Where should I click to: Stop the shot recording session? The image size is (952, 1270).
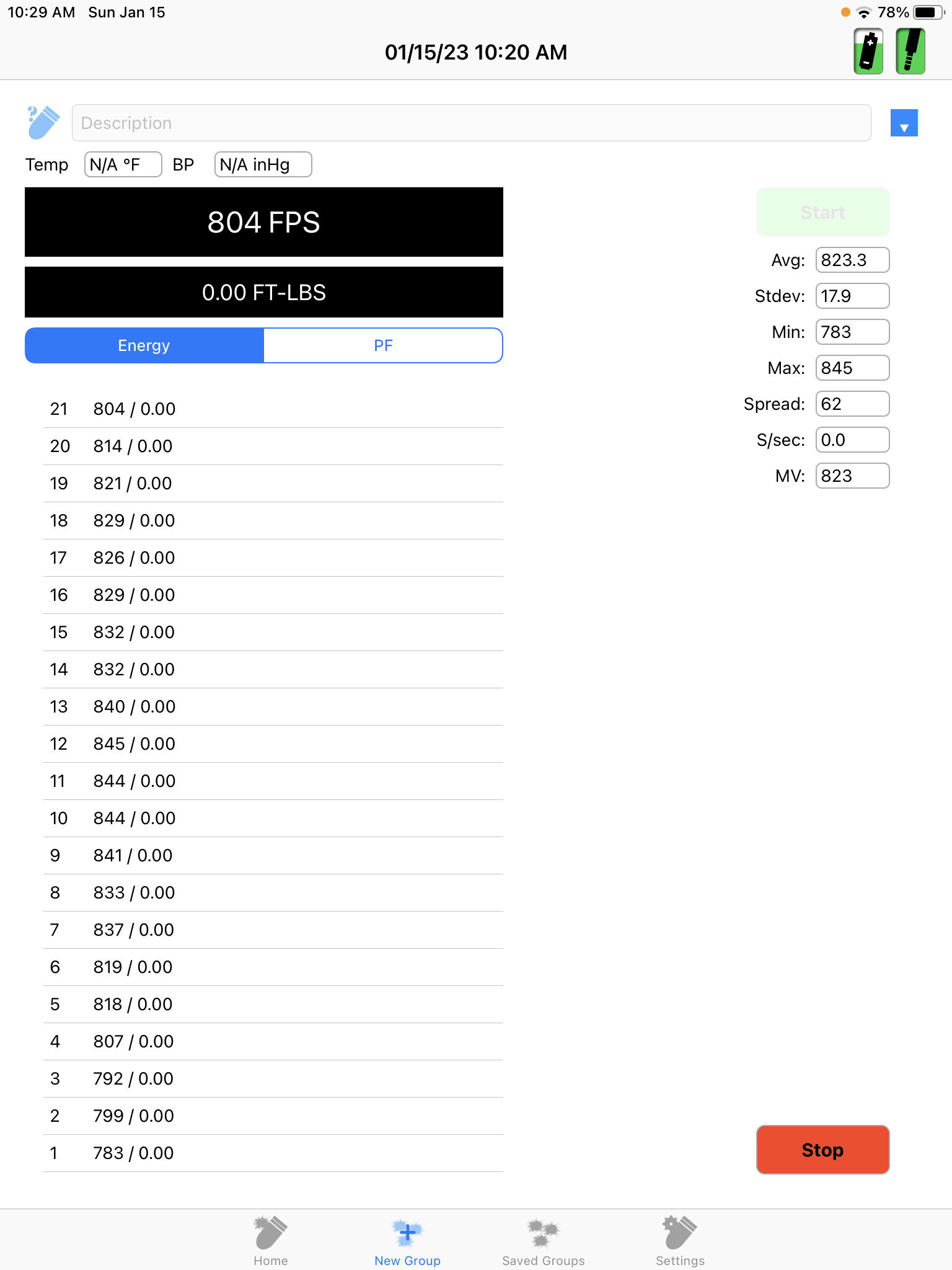[x=822, y=1150]
